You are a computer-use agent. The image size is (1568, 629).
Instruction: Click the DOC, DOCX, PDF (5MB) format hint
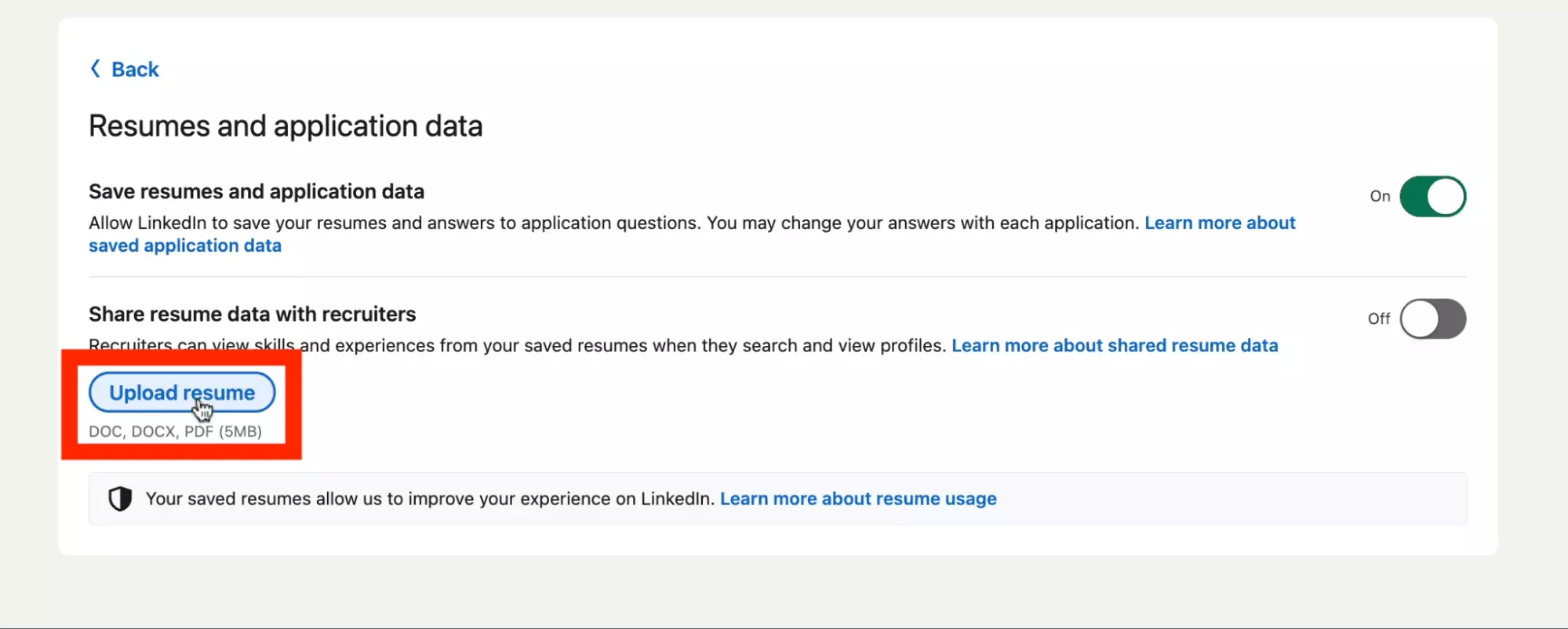[x=175, y=431]
